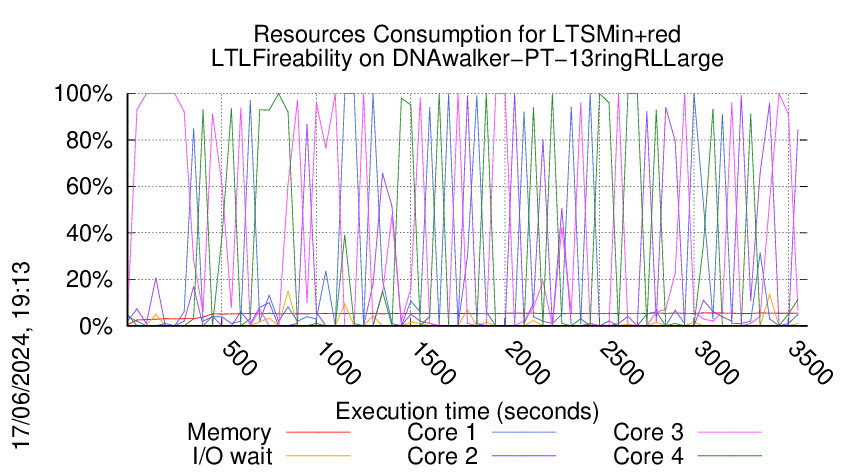Click the 60% y-axis label

(89, 187)
